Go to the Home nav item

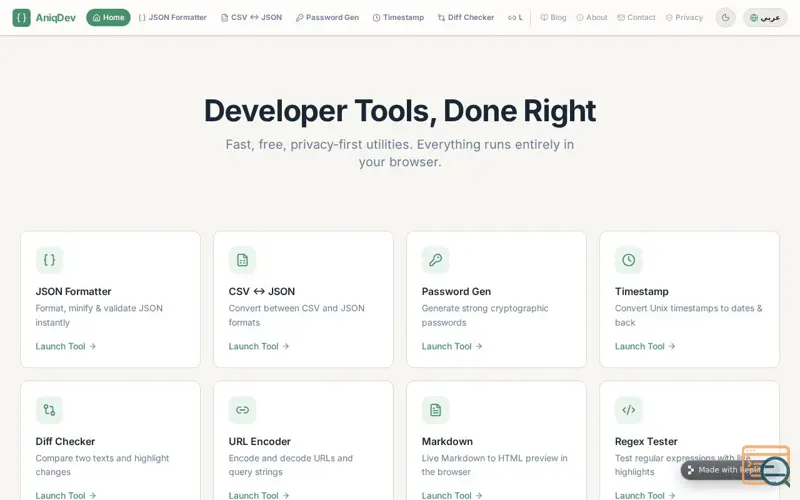click(108, 17)
